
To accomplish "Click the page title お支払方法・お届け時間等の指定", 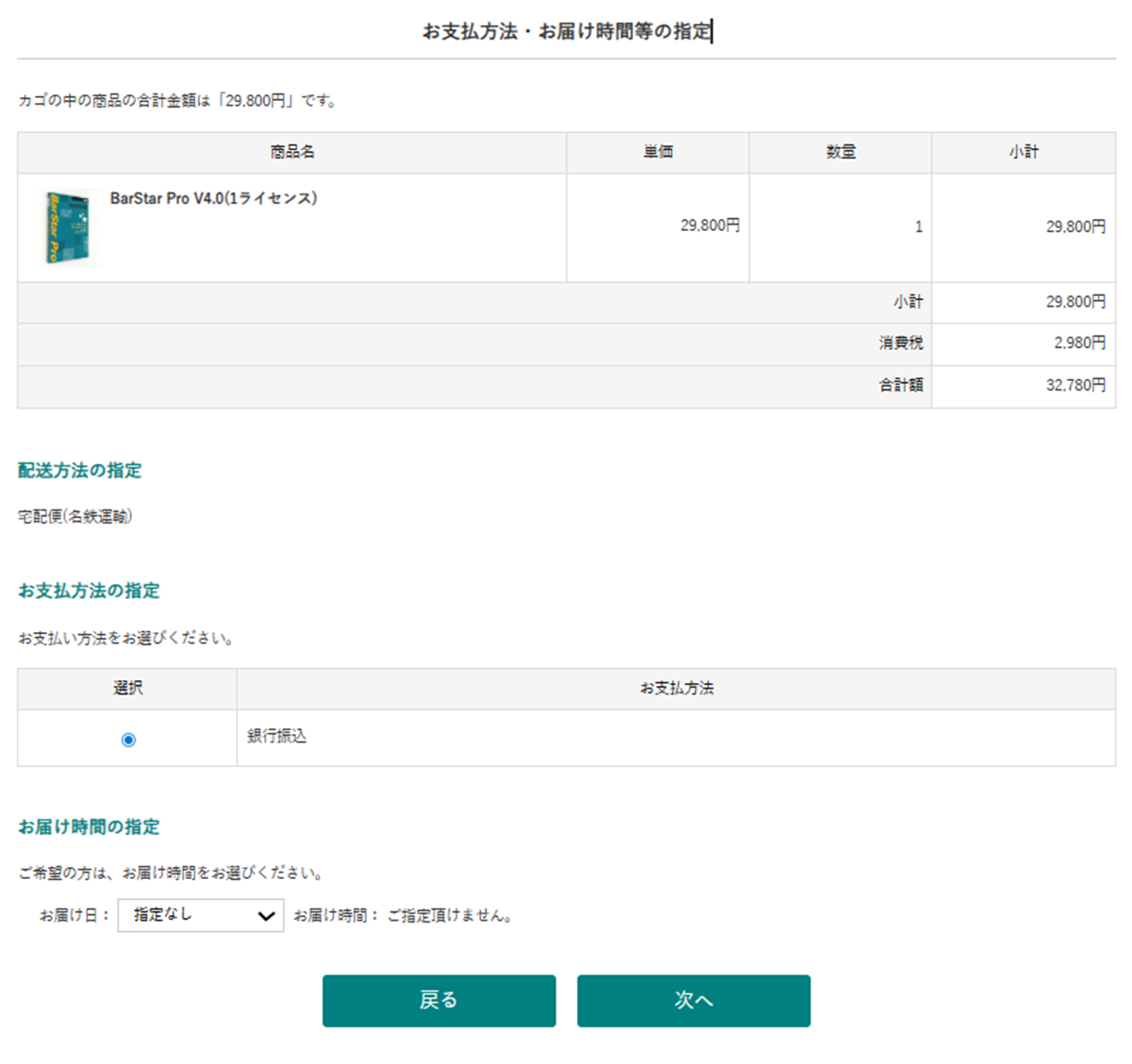I will point(566,31).
